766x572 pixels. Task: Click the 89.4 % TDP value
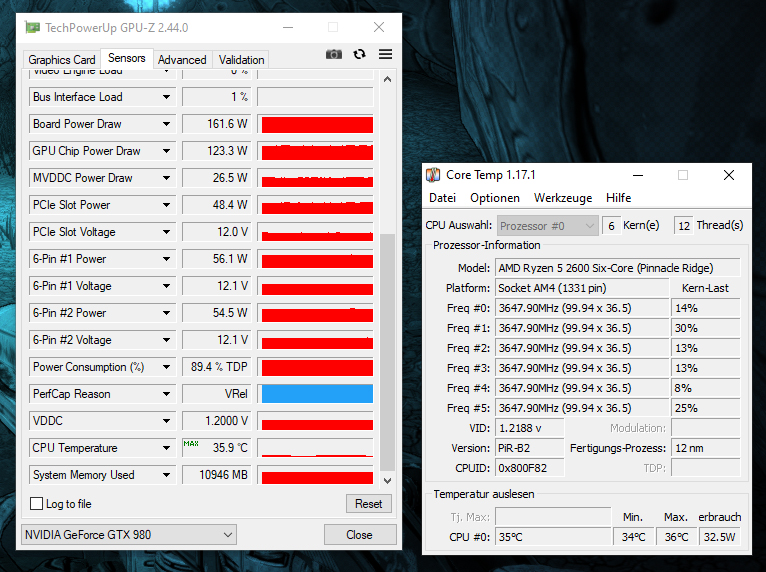click(217, 367)
